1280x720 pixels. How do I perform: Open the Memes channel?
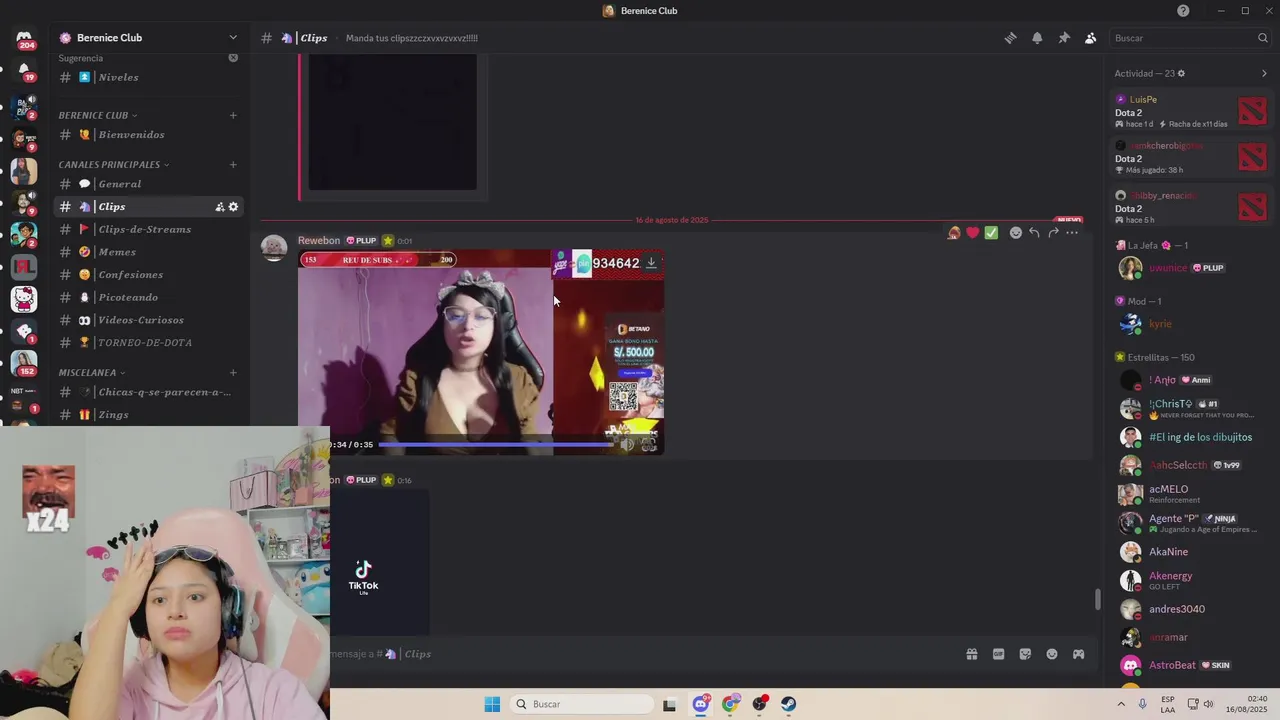(117, 252)
